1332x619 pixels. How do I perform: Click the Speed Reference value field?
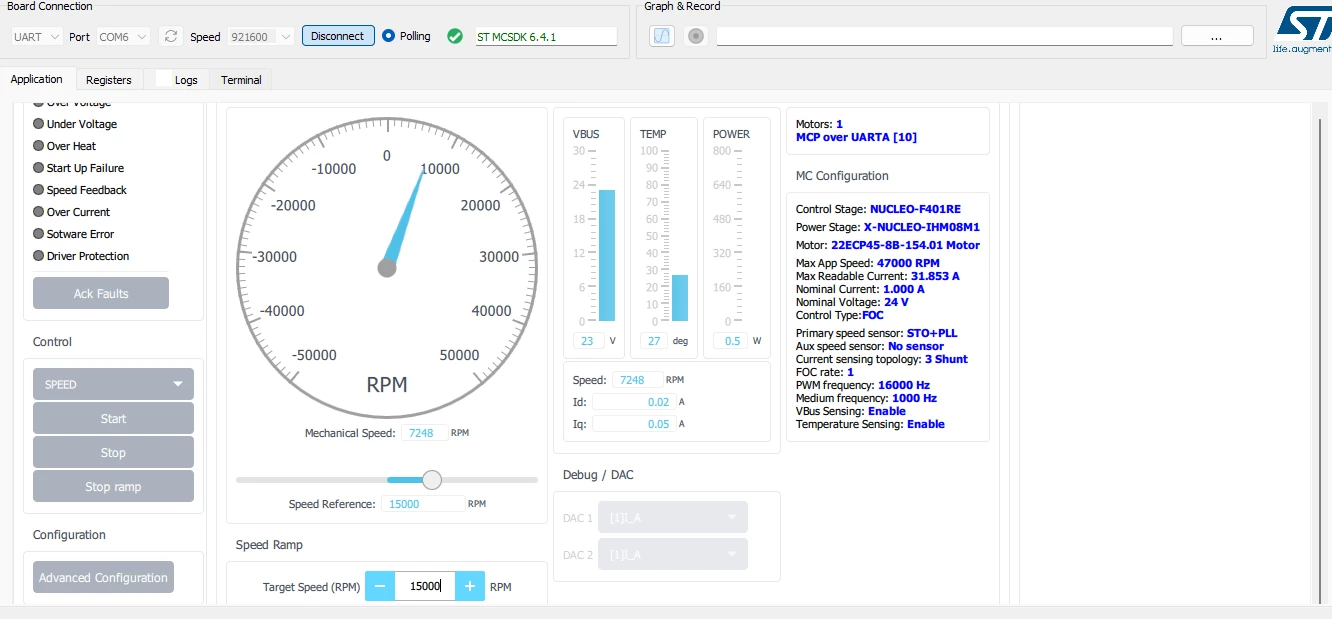(423, 504)
